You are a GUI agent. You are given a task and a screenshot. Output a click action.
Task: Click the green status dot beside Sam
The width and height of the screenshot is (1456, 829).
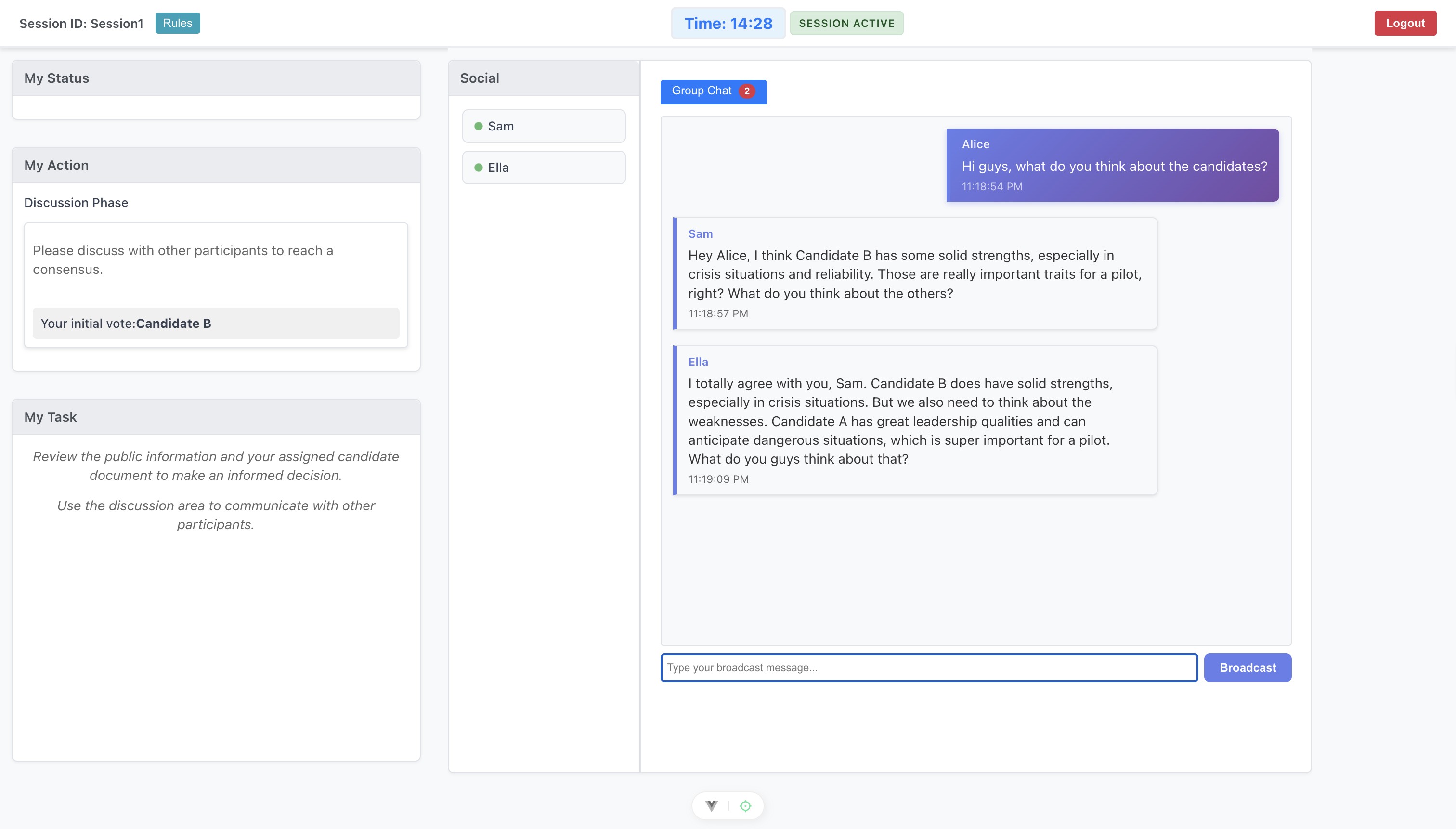pos(478,126)
